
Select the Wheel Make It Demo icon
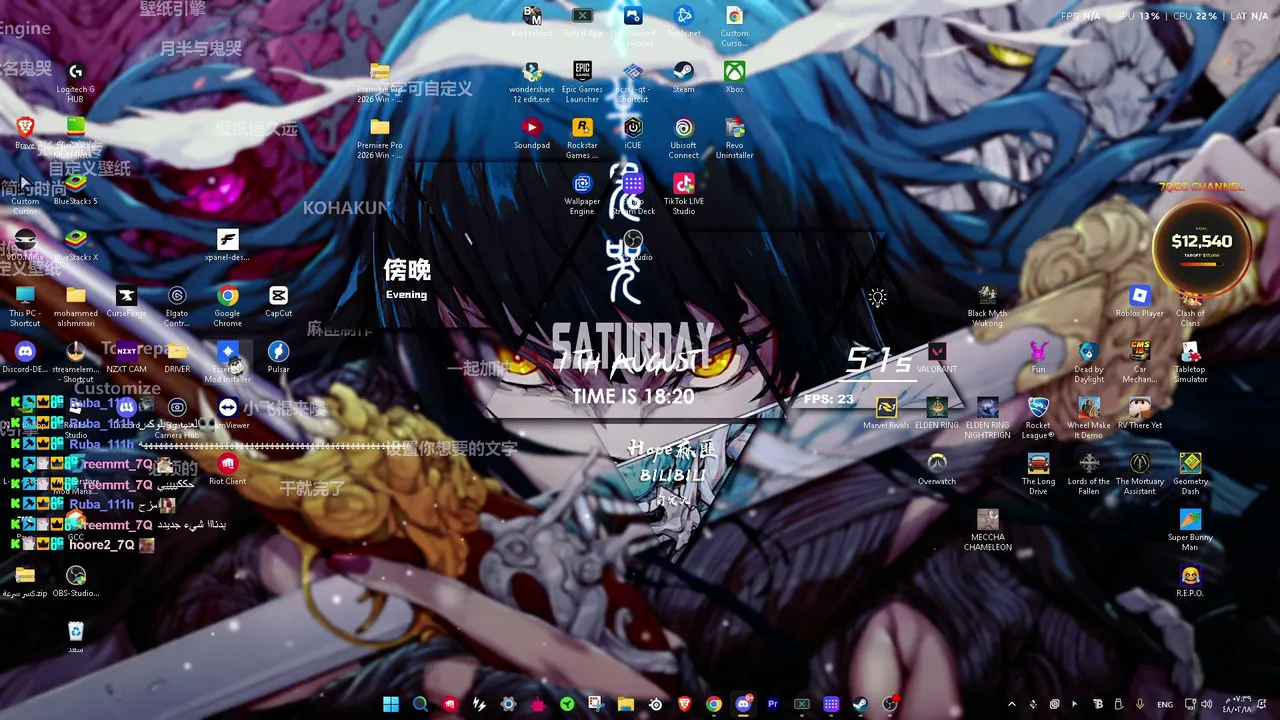point(1089,418)
